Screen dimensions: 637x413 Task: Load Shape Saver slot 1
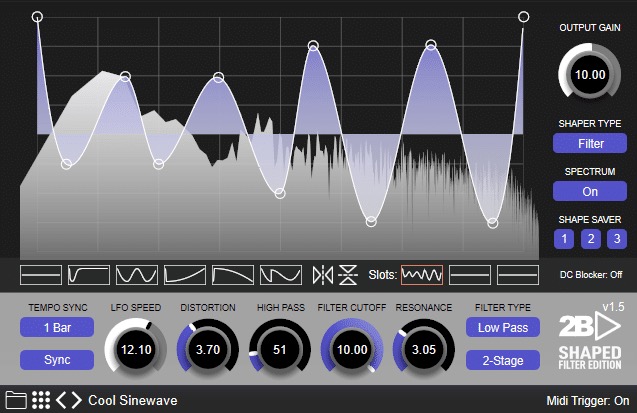coord(564,239)
